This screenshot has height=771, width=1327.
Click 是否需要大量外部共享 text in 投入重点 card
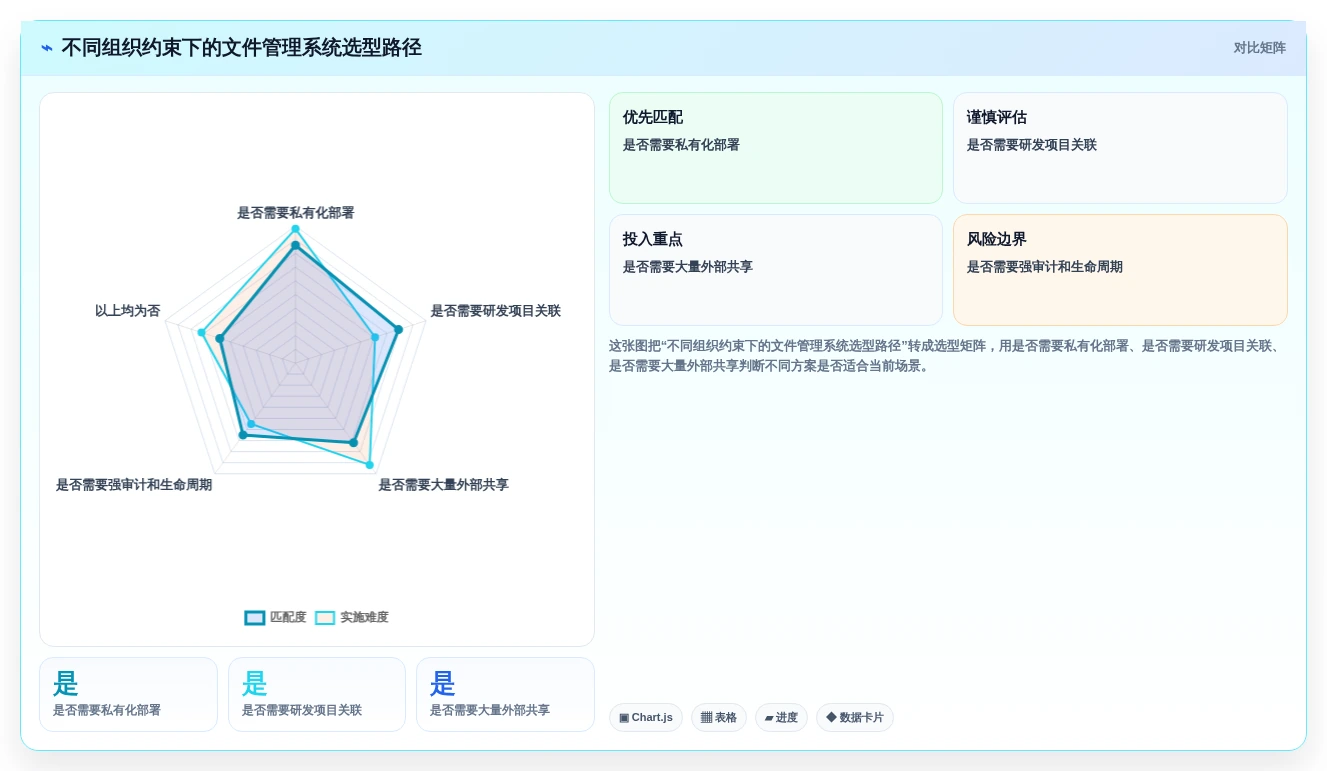688,267
